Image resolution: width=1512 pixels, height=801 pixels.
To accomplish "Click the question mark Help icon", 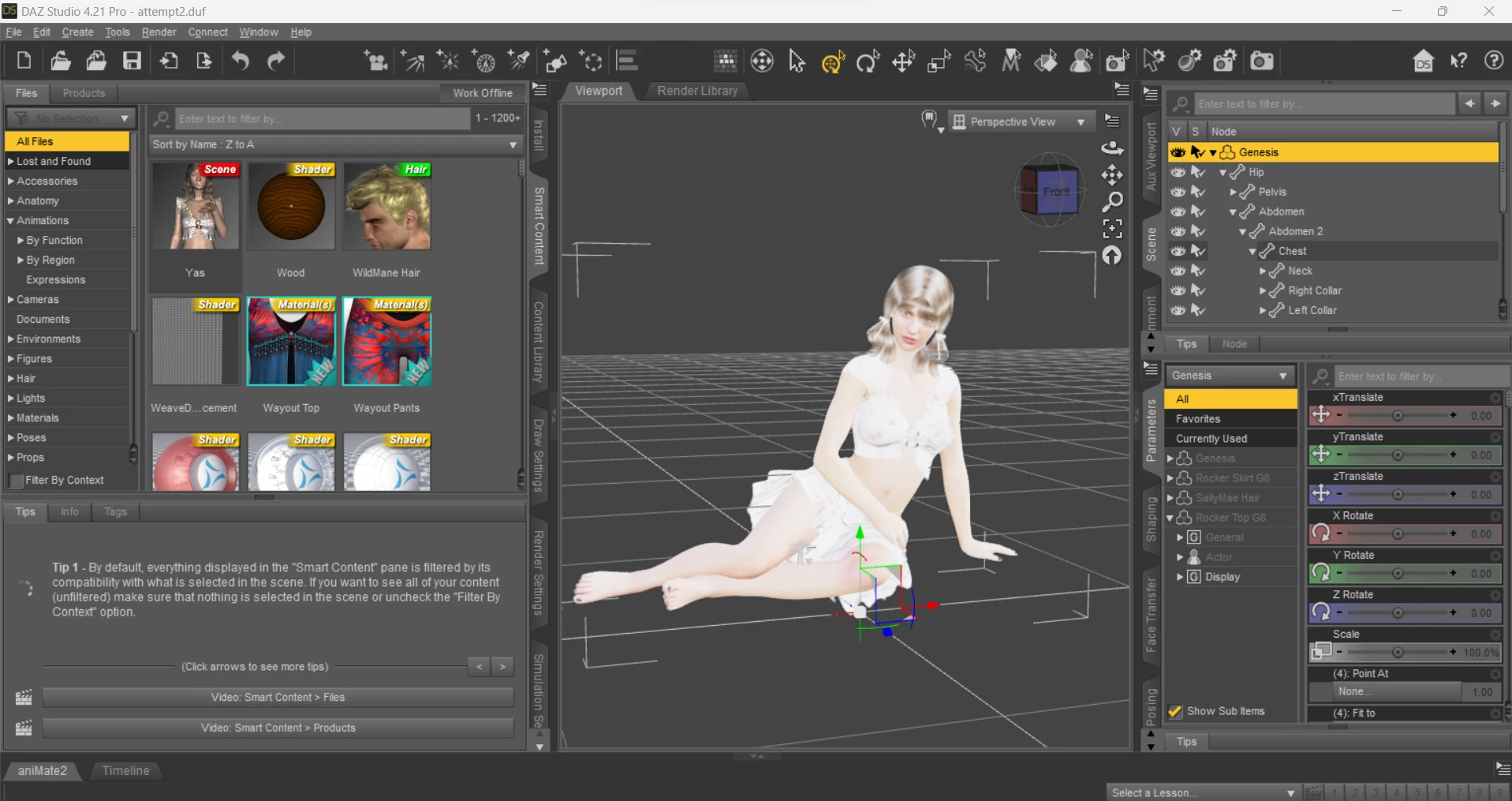I will coord(1494,61).
